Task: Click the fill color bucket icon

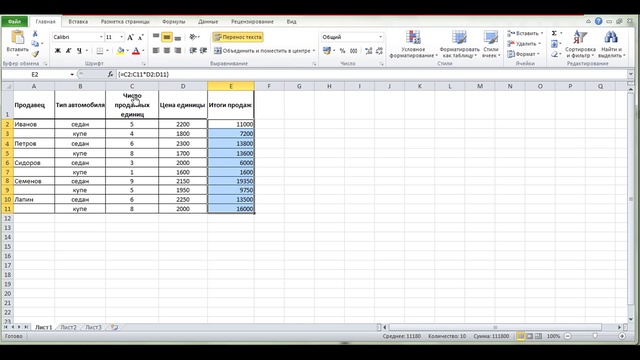Action: (x=120, y=51)
